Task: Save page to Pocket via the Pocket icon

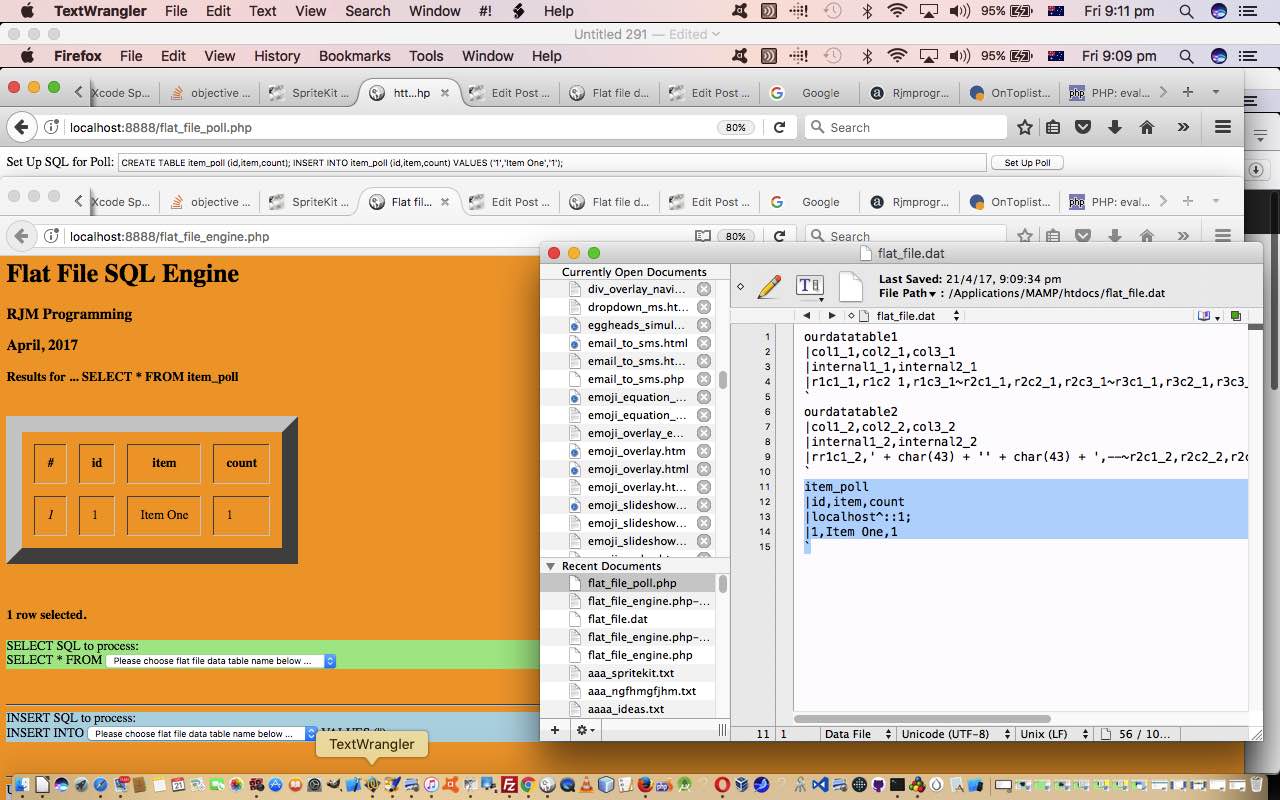Action: tap(1083, 128)
